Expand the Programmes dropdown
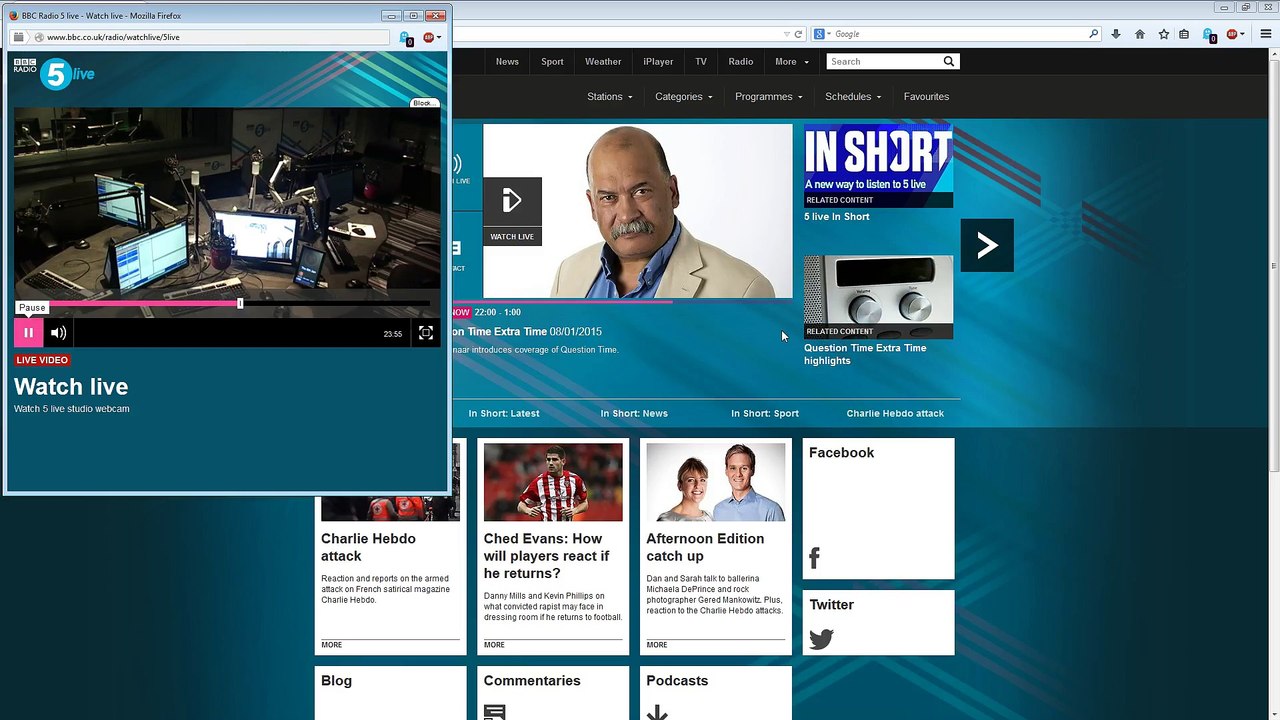The image size is (1280, 720). [769, 97]
